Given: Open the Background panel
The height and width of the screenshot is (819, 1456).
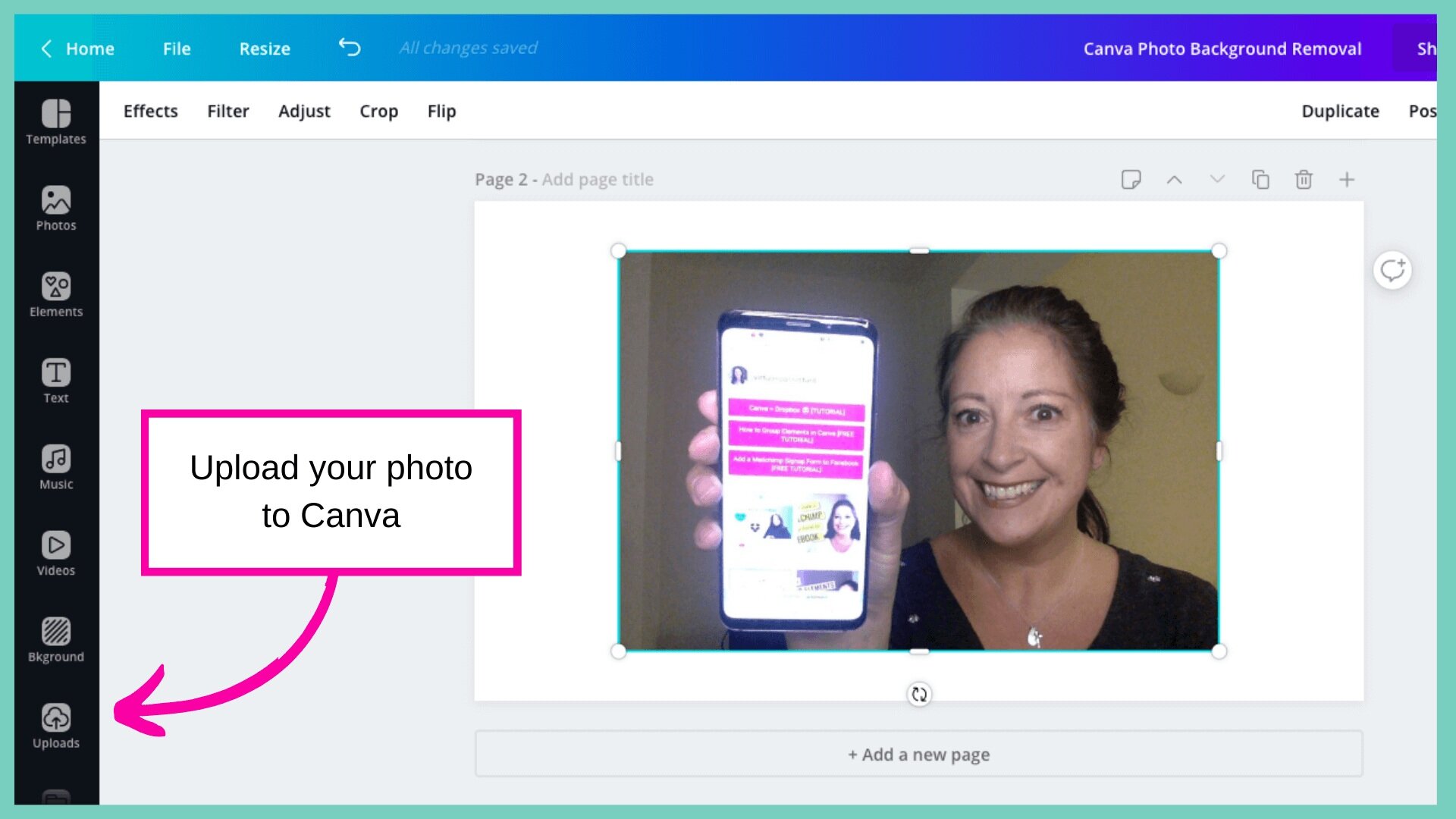Looking at the screenshot, I should (56, 638).
